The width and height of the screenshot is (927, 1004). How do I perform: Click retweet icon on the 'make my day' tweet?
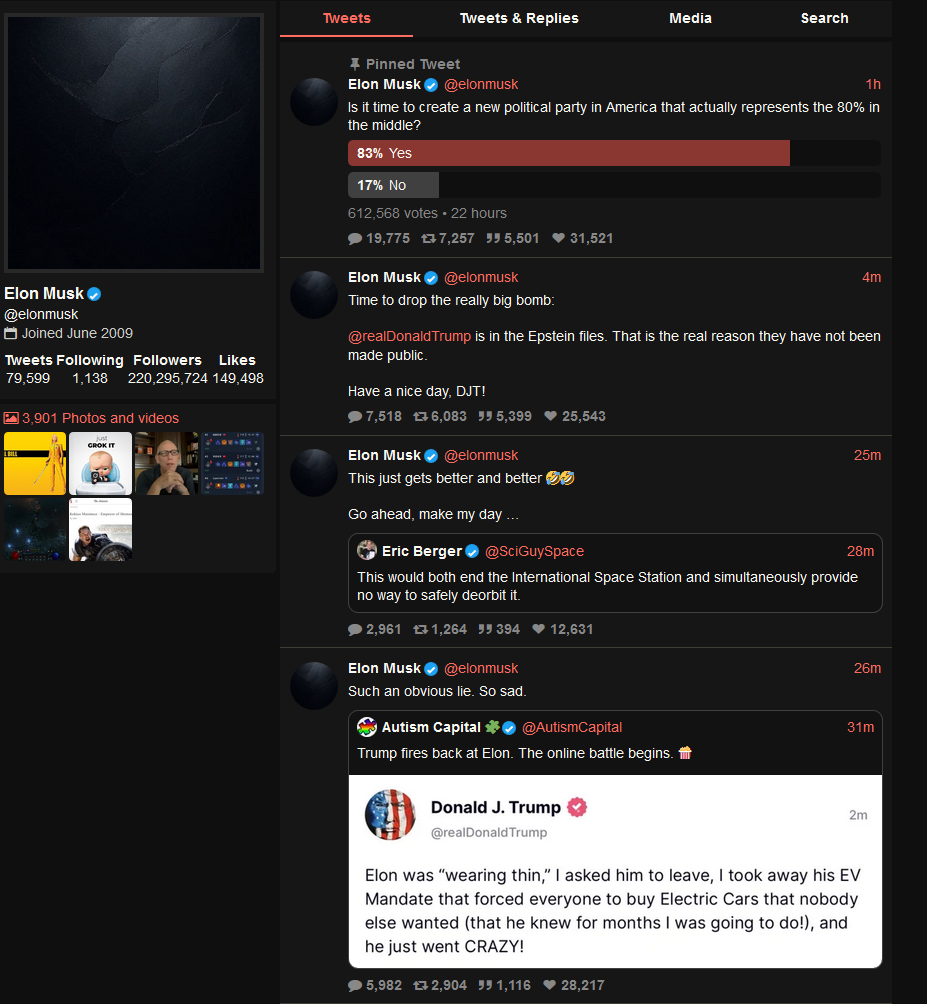click(420, 629)
